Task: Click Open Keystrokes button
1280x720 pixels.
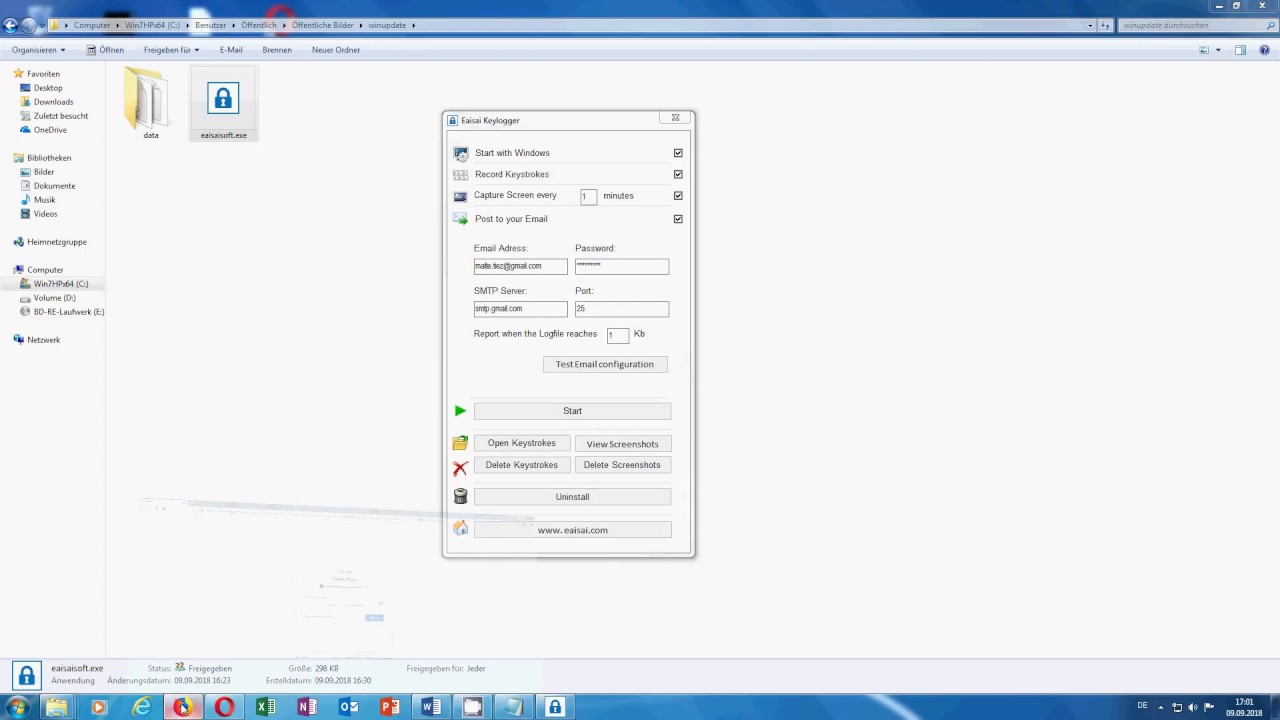Action: click(522, 443)
